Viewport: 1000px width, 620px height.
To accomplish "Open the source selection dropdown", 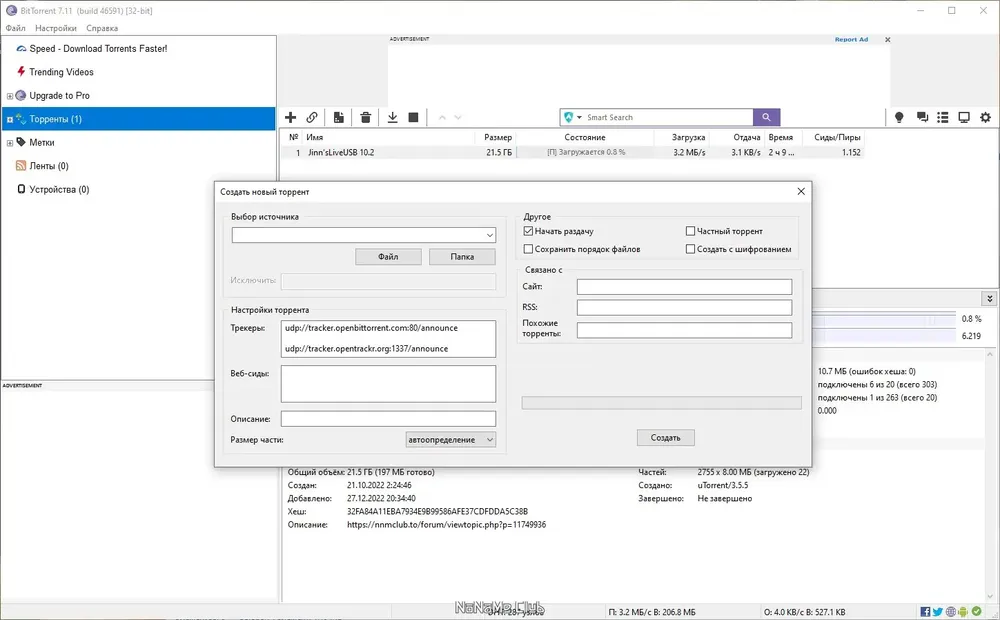I will (489, 235).
